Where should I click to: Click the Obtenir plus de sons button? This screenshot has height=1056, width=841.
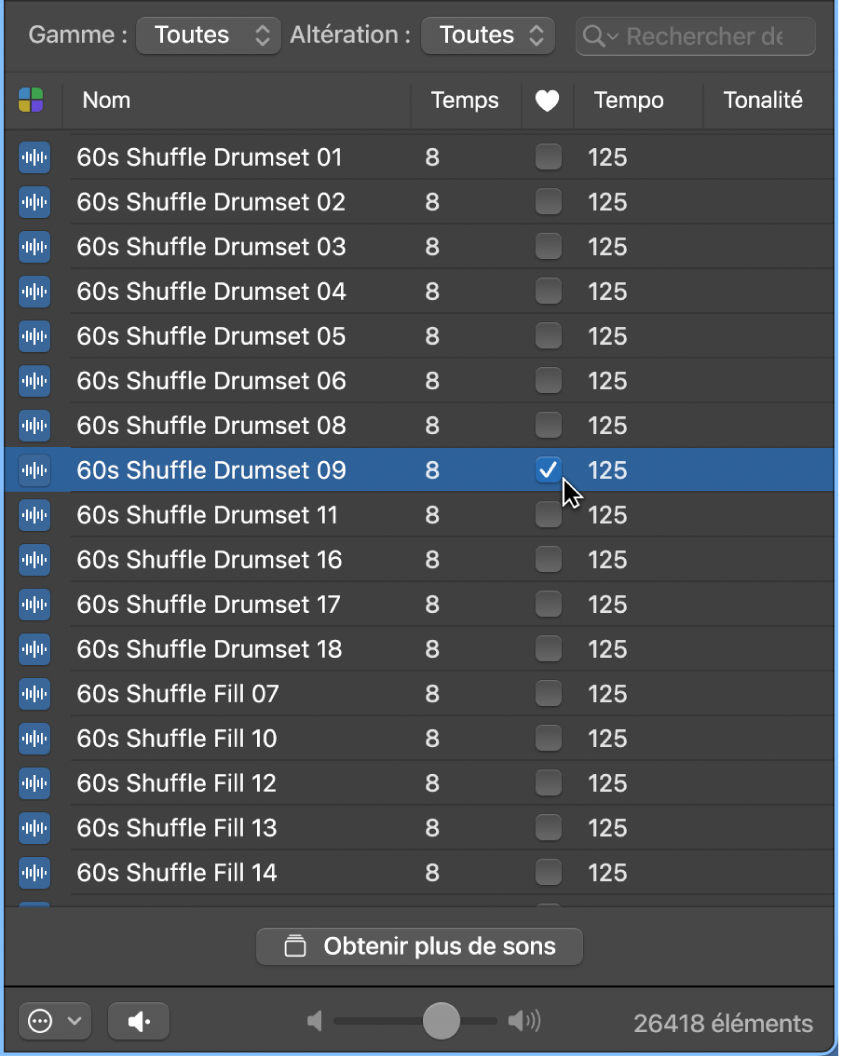tap(420, 946)
